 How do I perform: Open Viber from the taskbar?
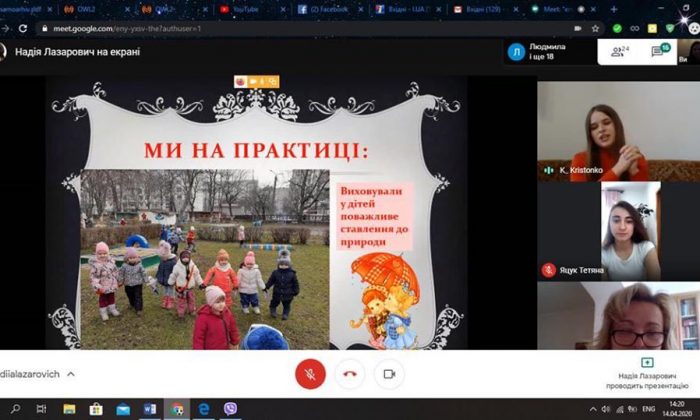pyautogui.click(x=231, y=409)
